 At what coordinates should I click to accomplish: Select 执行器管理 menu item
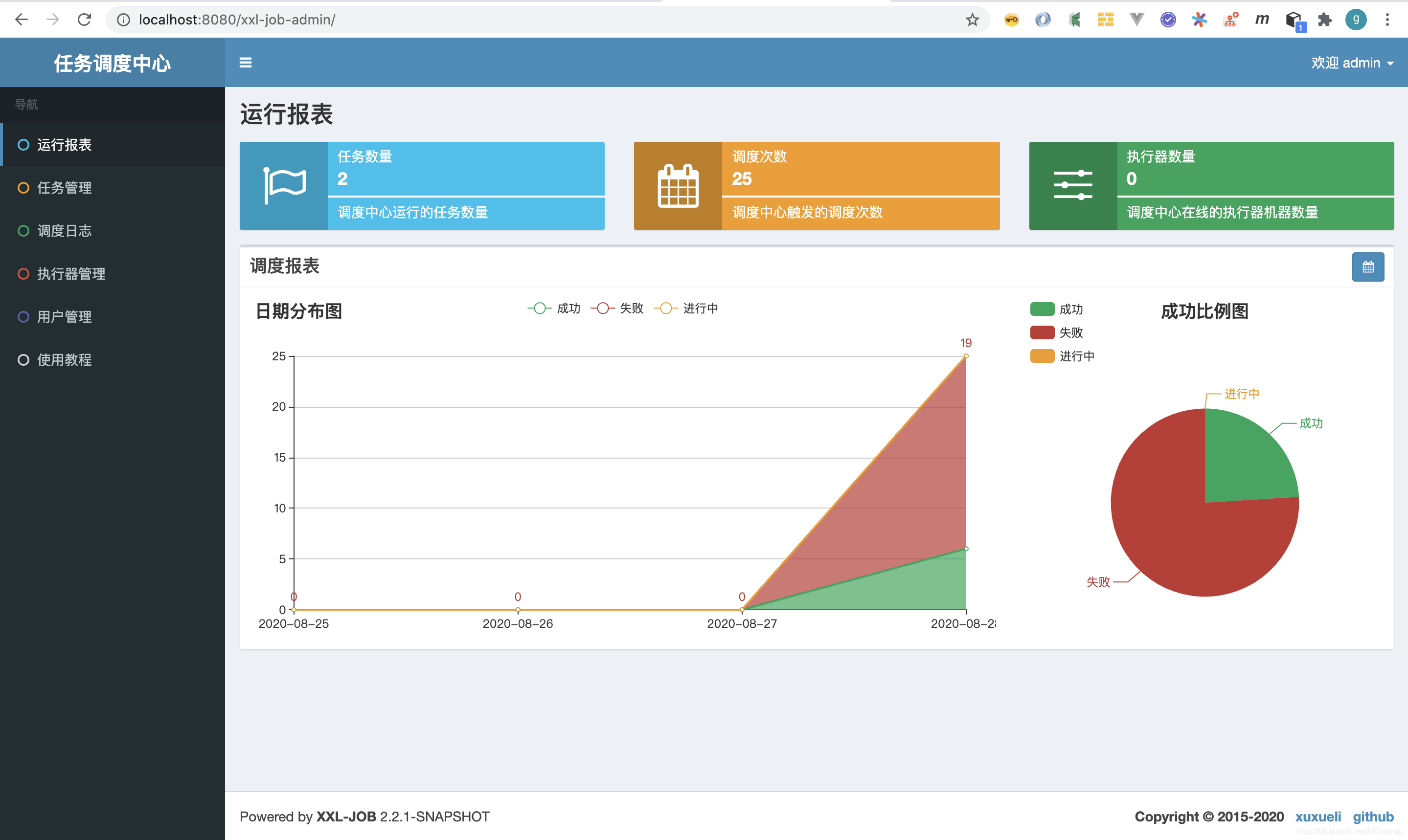coord(113,274)
